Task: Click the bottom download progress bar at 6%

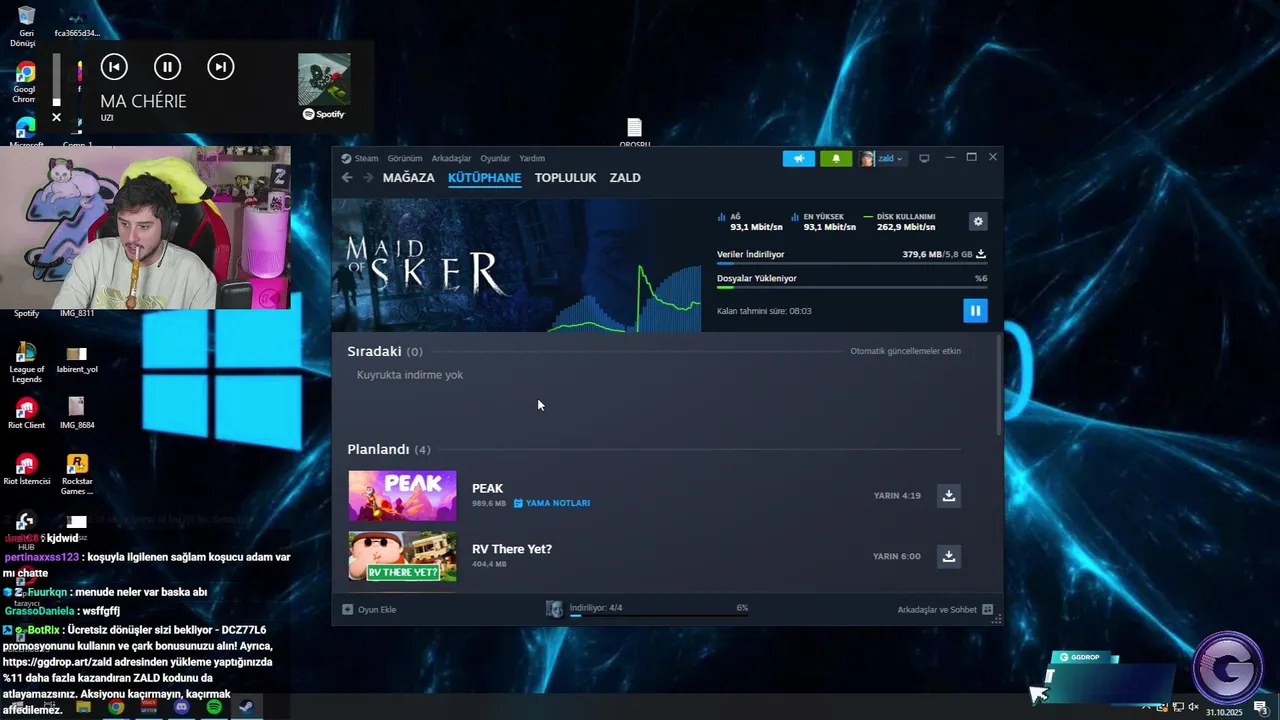Action: tap(659, 615)
